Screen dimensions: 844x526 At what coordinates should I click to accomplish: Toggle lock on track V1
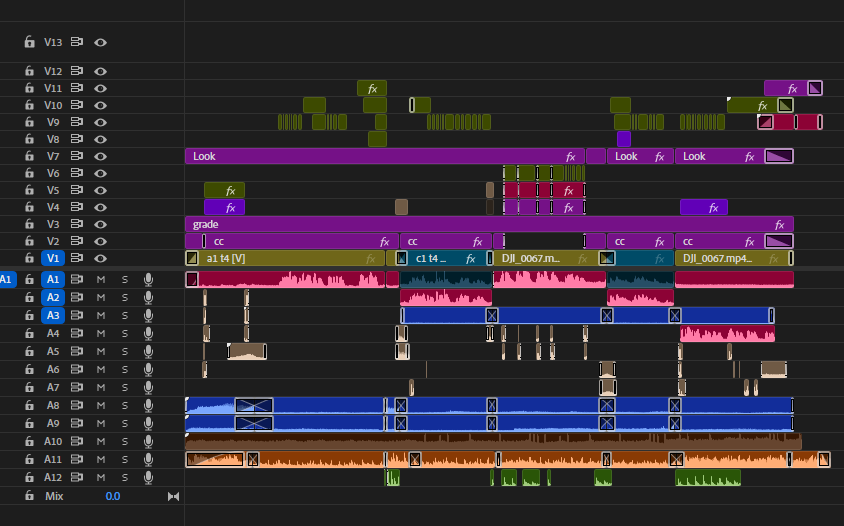click(30, 258)
